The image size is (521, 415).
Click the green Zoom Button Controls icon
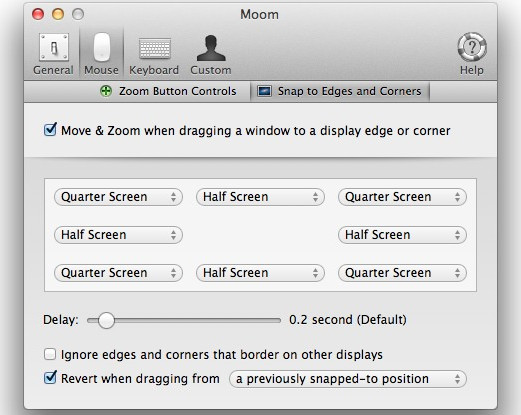pyautogui.click(x=106, y=91)
